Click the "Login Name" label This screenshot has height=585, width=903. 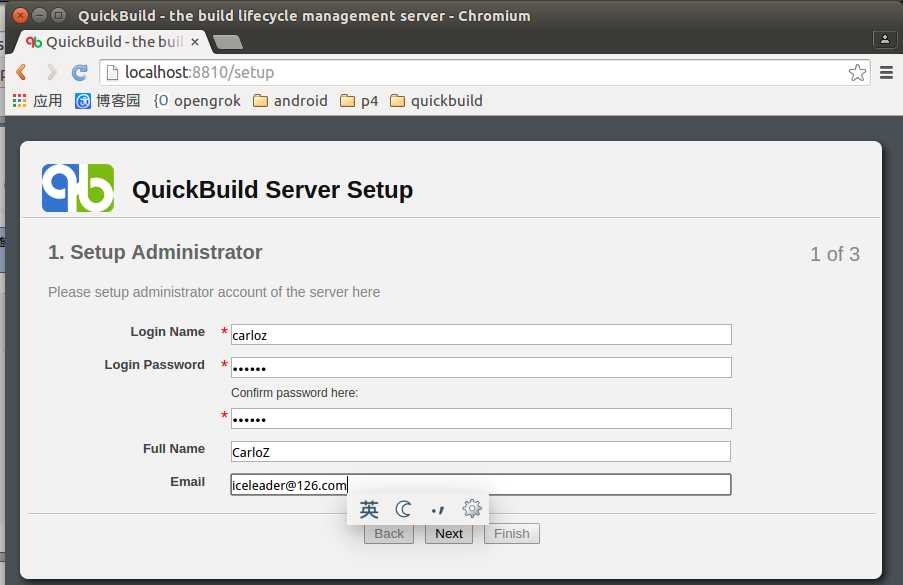(x=168, y=332)
